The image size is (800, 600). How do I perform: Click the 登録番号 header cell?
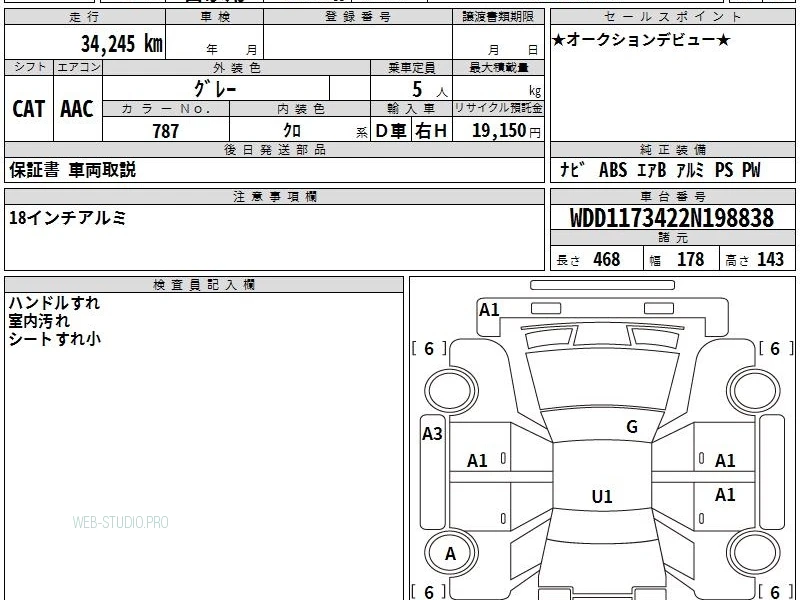coord(358,16)
